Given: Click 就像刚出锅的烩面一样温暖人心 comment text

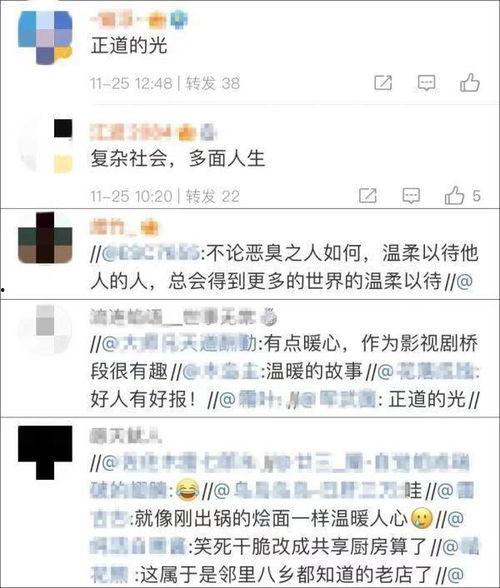Looking at the screenshot, I should click(271, 519).
